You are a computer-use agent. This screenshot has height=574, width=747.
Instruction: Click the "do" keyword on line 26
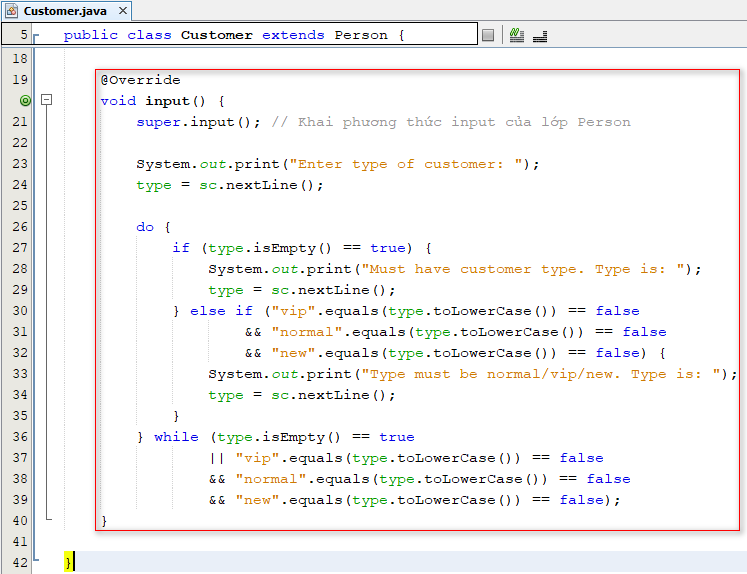145,227
